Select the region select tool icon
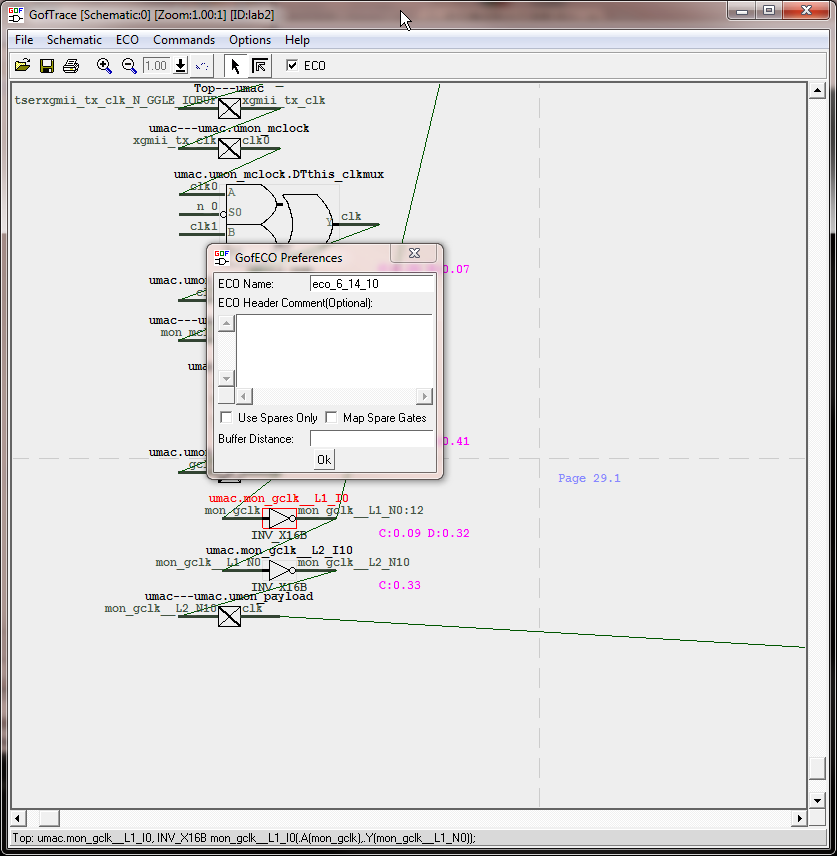The width and height of the screenshot is (837, 856). (259, 66)
